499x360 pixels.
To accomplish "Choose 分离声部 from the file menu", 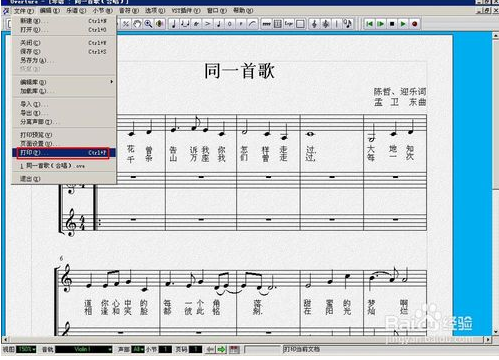I will pos(64,122).
